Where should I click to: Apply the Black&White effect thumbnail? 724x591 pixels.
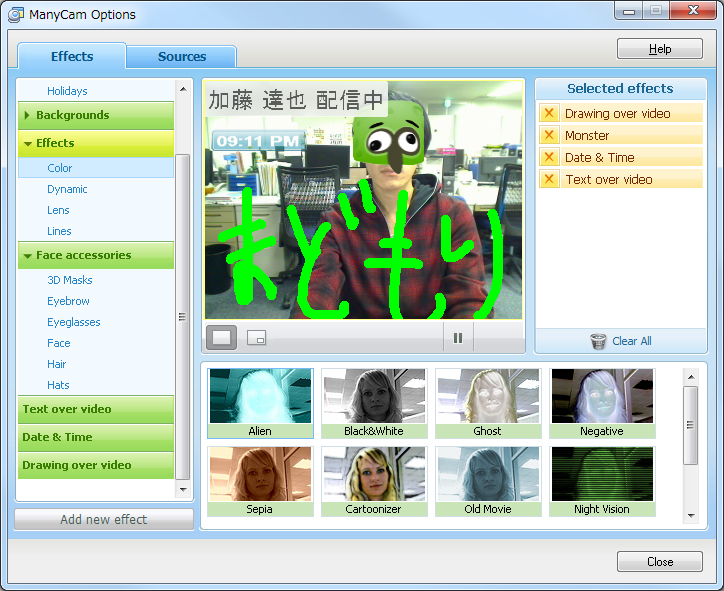(x=374, y=403)
